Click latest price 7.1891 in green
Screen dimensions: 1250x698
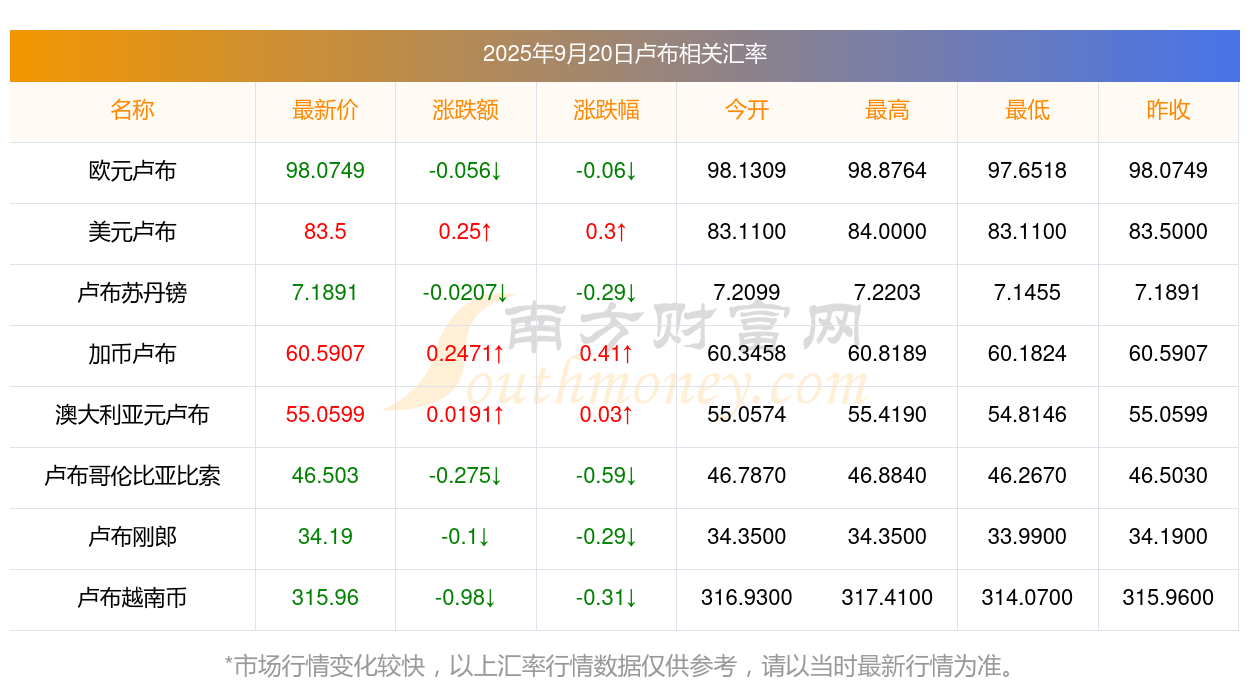tap(325, 293)
